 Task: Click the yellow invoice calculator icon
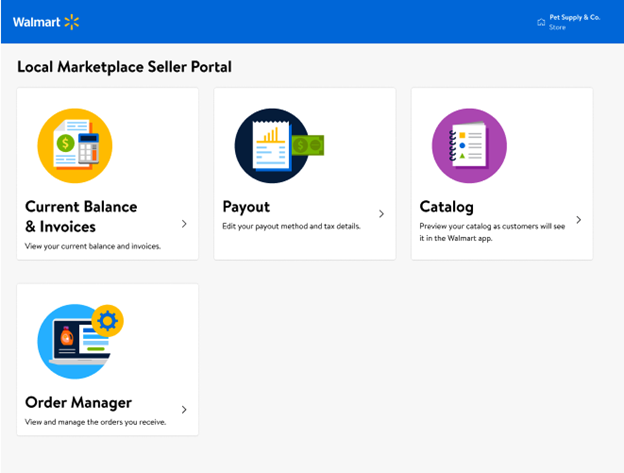pos(75,146)
